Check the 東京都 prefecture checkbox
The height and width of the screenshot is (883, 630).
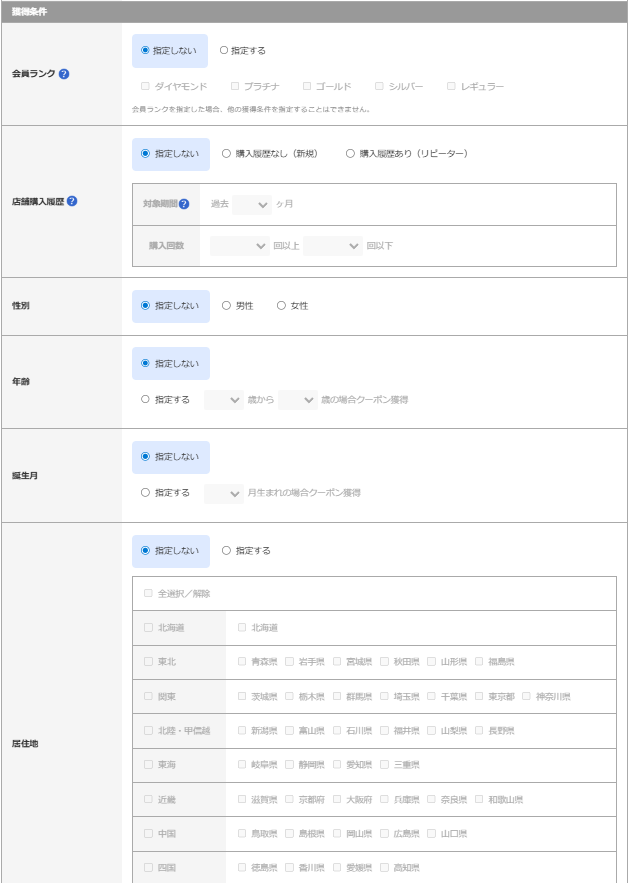pyautogui.click(x=480, y=696)
